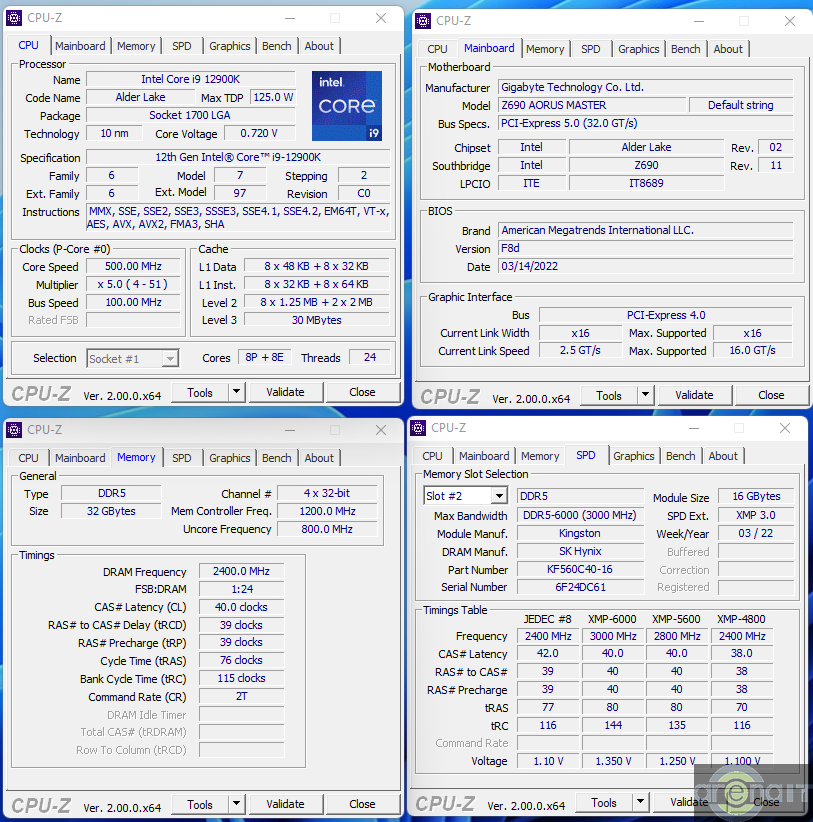Click title bar icon of the Motherboard window
Screen dimensions: 813x822
(x=423, y=20)
